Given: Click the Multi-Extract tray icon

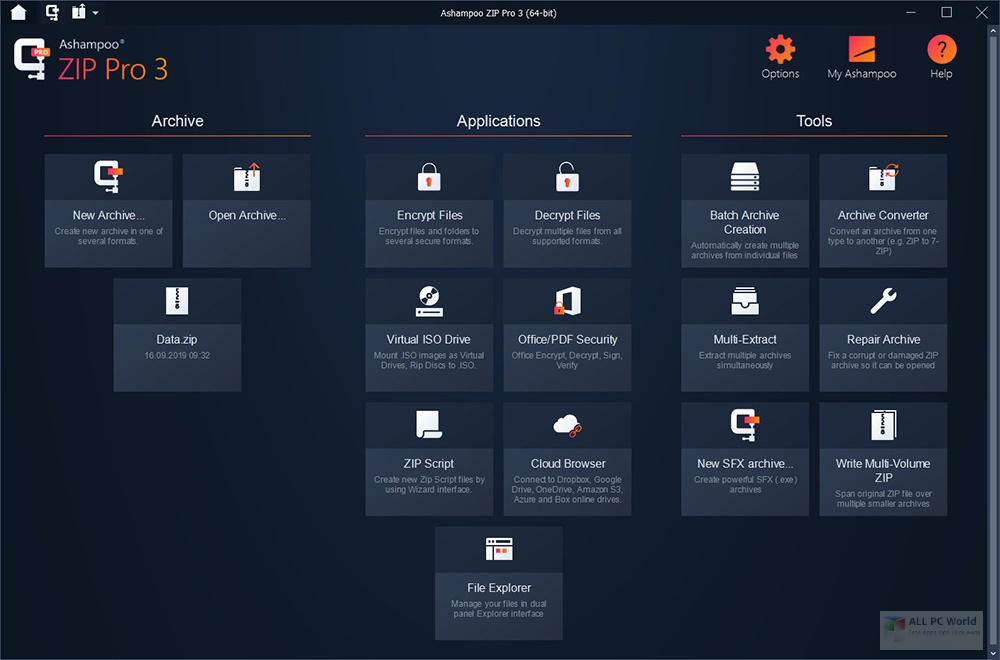Looking at the screenshot, I should point(745,301).
